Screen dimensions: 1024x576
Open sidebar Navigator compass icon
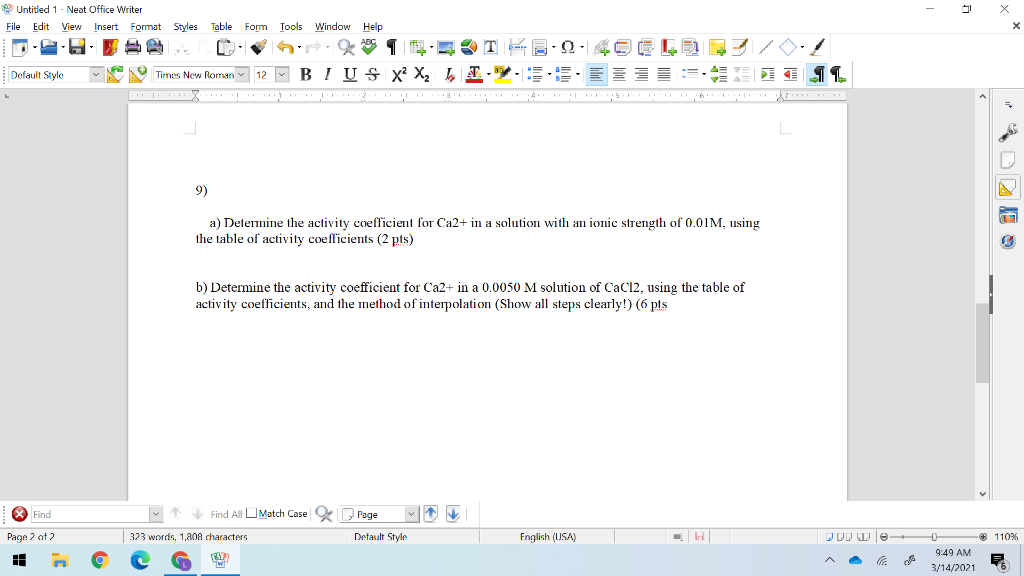point(1008,242)
